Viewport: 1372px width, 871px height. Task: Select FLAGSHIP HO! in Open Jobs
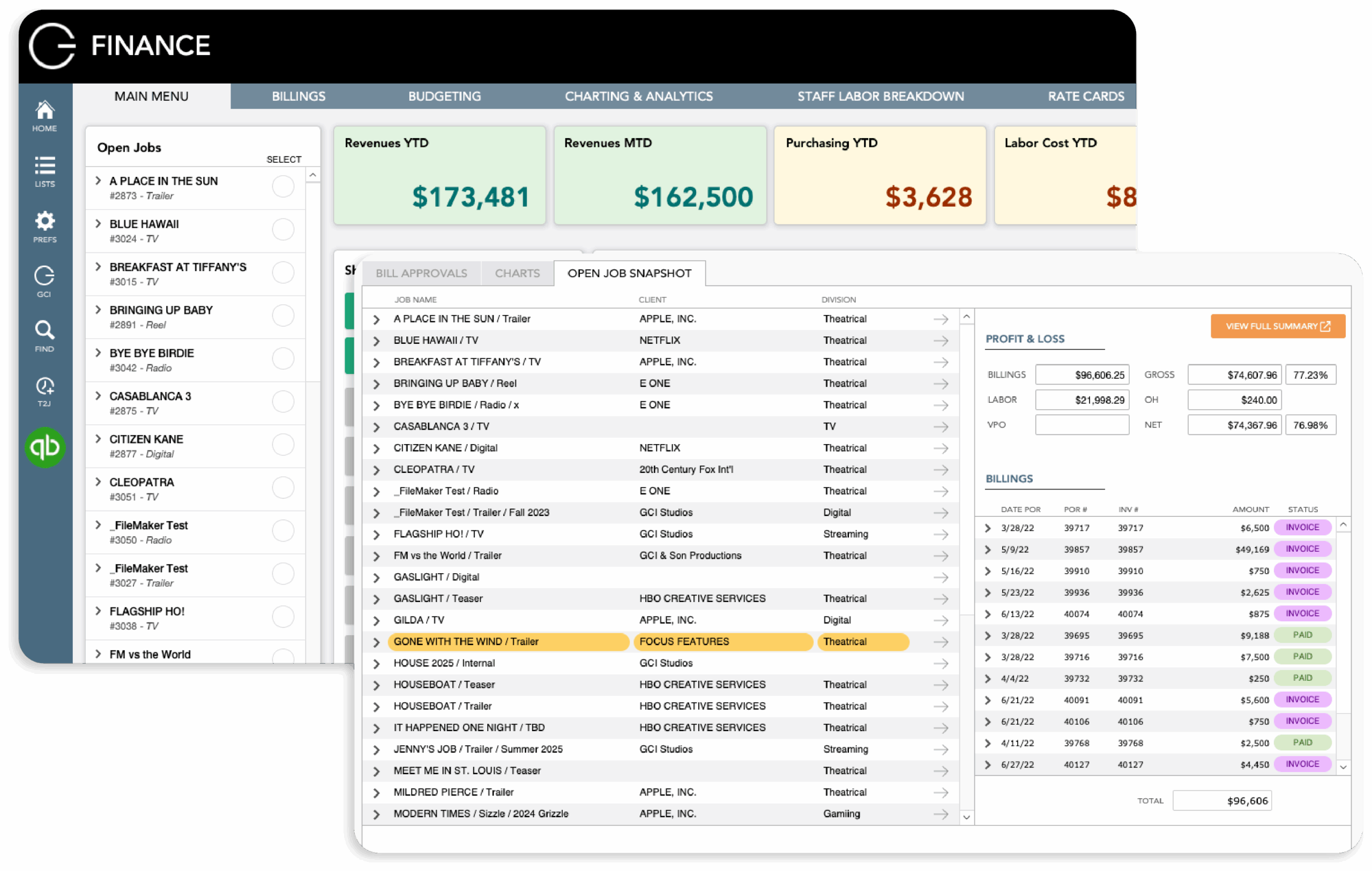click(283, 617)
